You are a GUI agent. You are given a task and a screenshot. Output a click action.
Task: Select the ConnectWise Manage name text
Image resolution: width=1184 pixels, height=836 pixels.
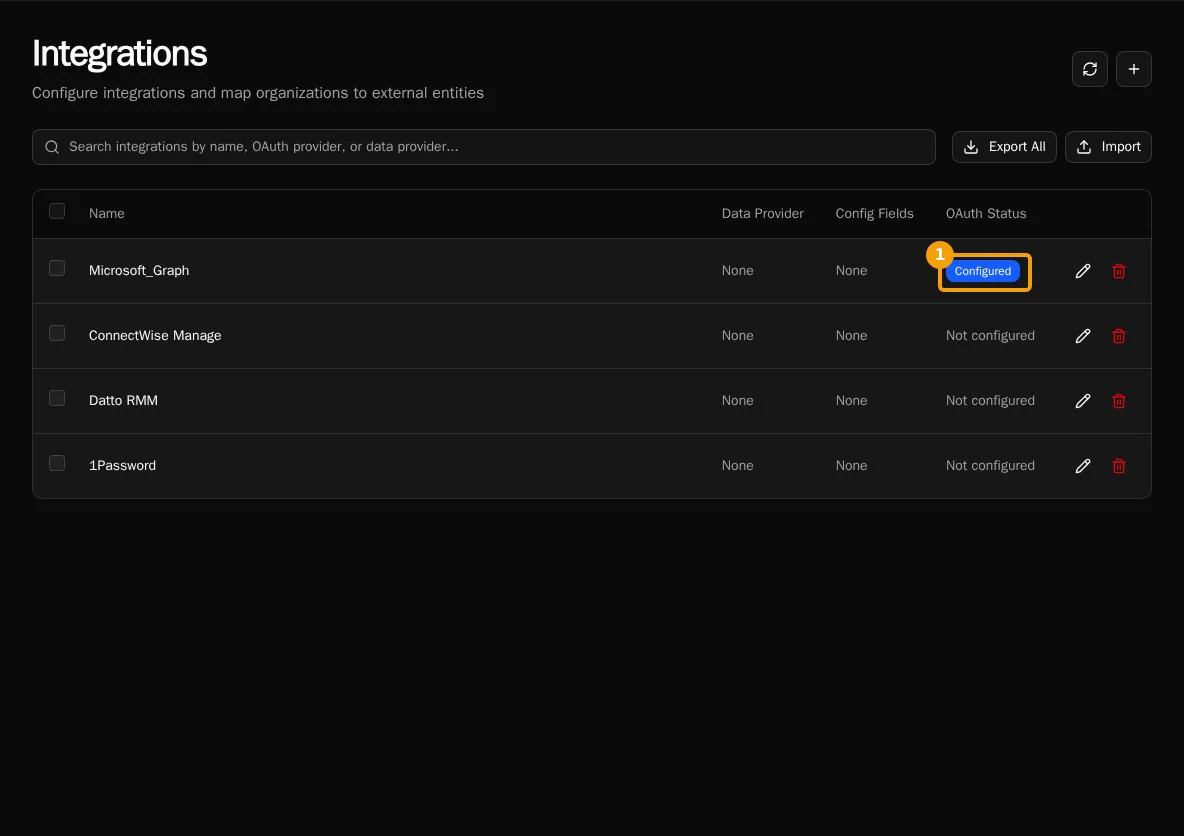point(155,335)
